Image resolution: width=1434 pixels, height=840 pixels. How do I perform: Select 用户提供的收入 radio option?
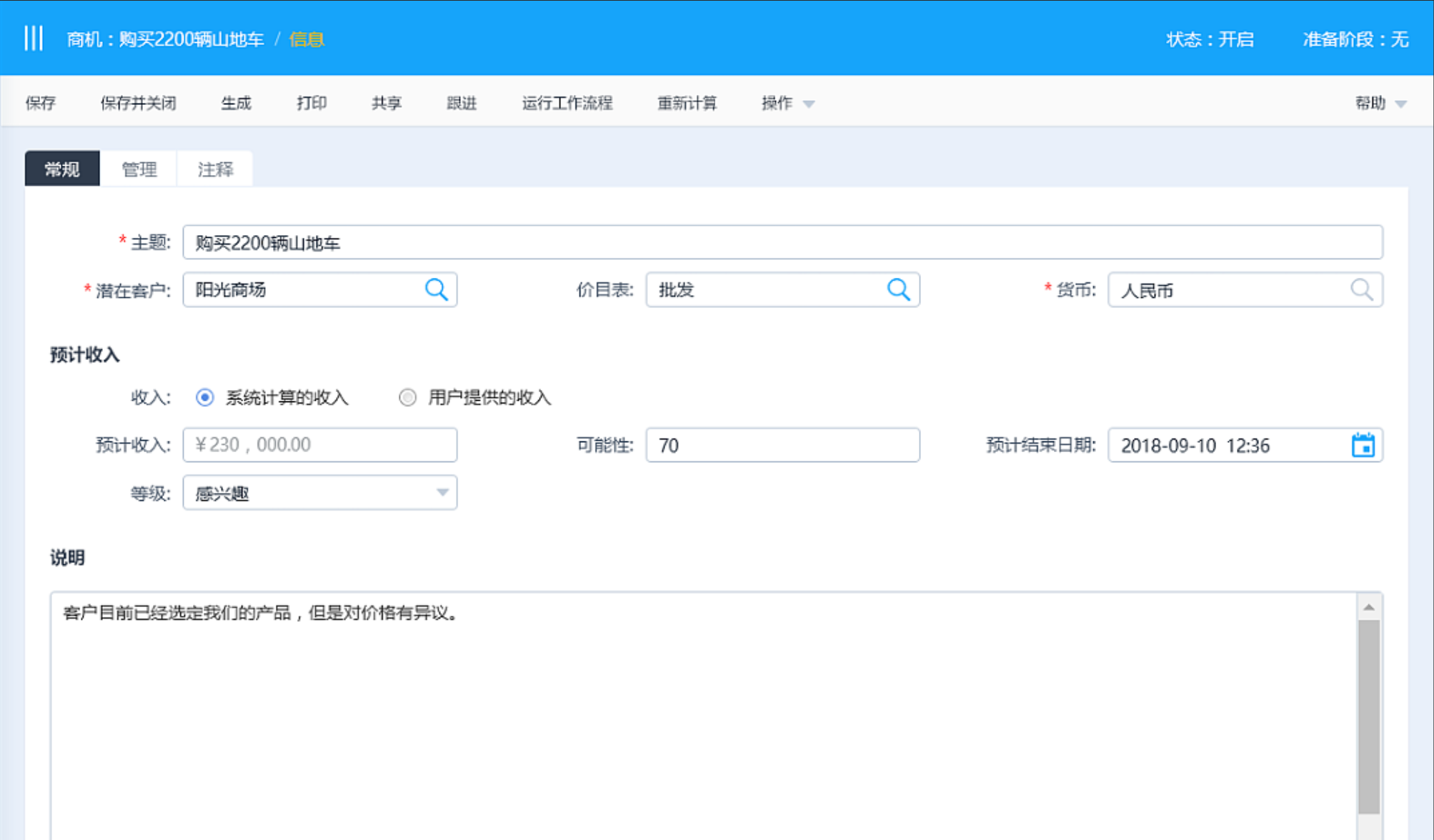[407, 398]
